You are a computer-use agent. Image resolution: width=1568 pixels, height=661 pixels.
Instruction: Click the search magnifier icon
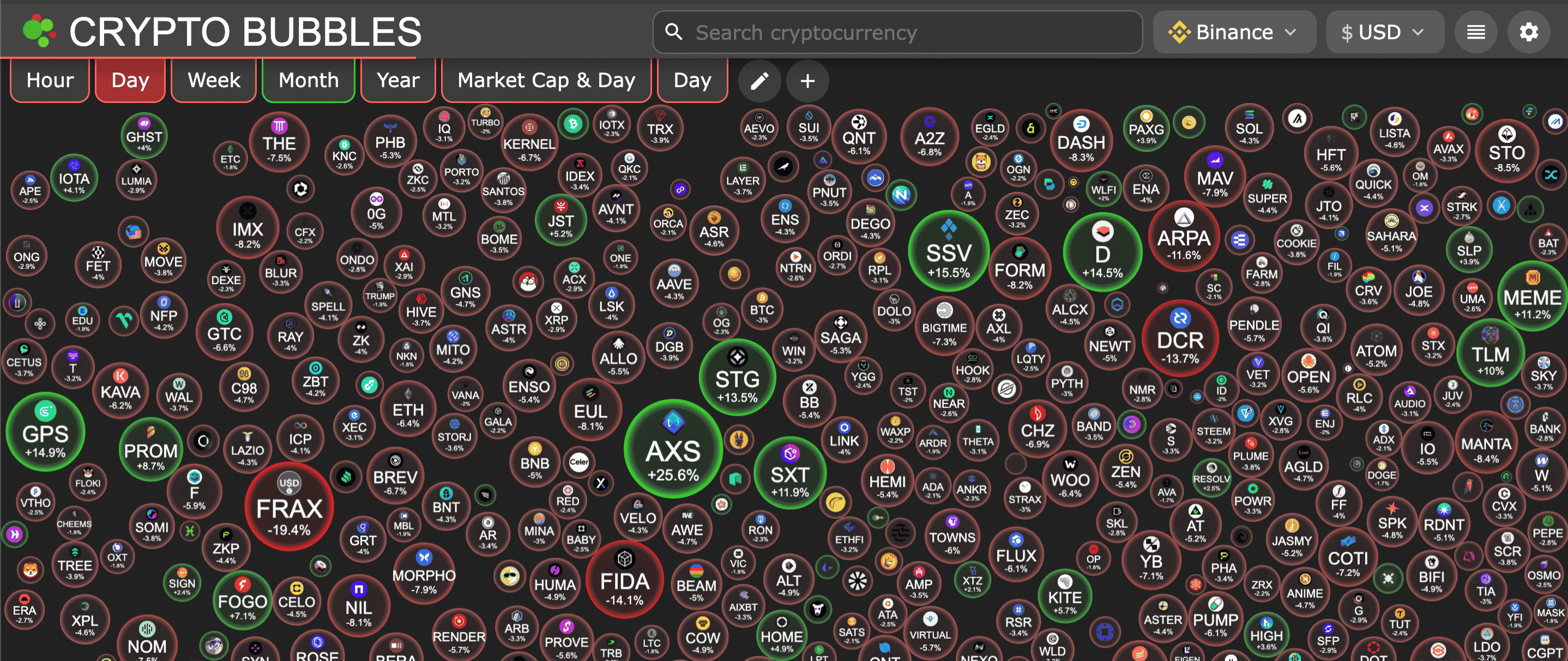pyautogui.click(x=673, y=32)
